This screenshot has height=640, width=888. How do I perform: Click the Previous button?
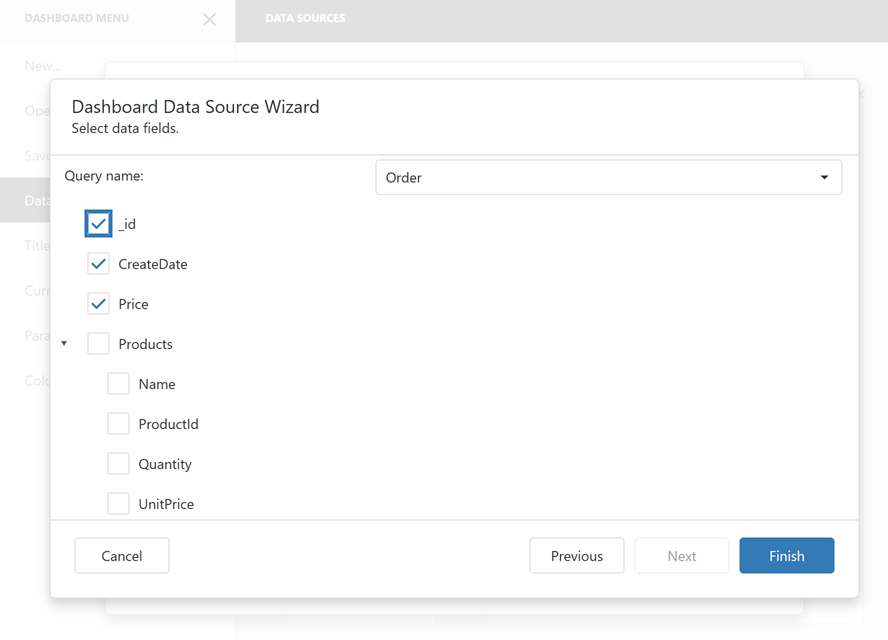(x=577, y=555)
